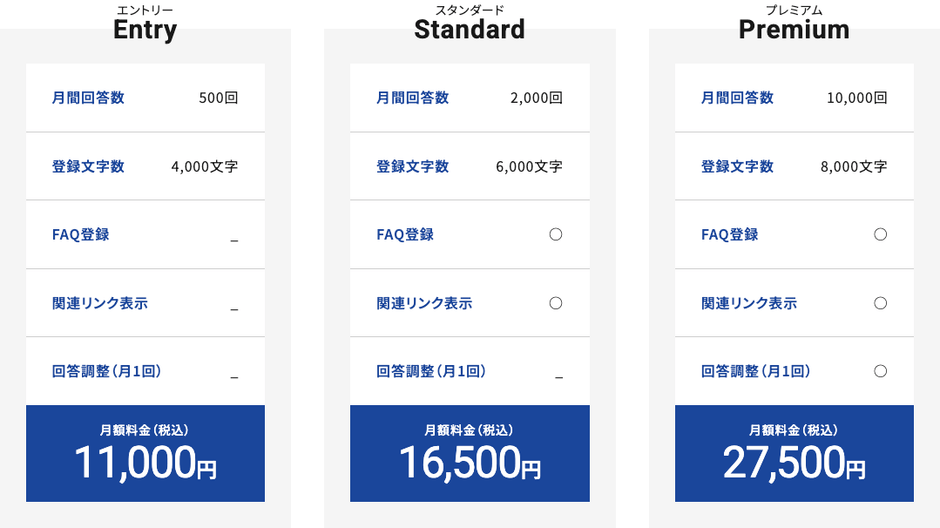Click the Standard plan 回答調整 dash mark

558,377
